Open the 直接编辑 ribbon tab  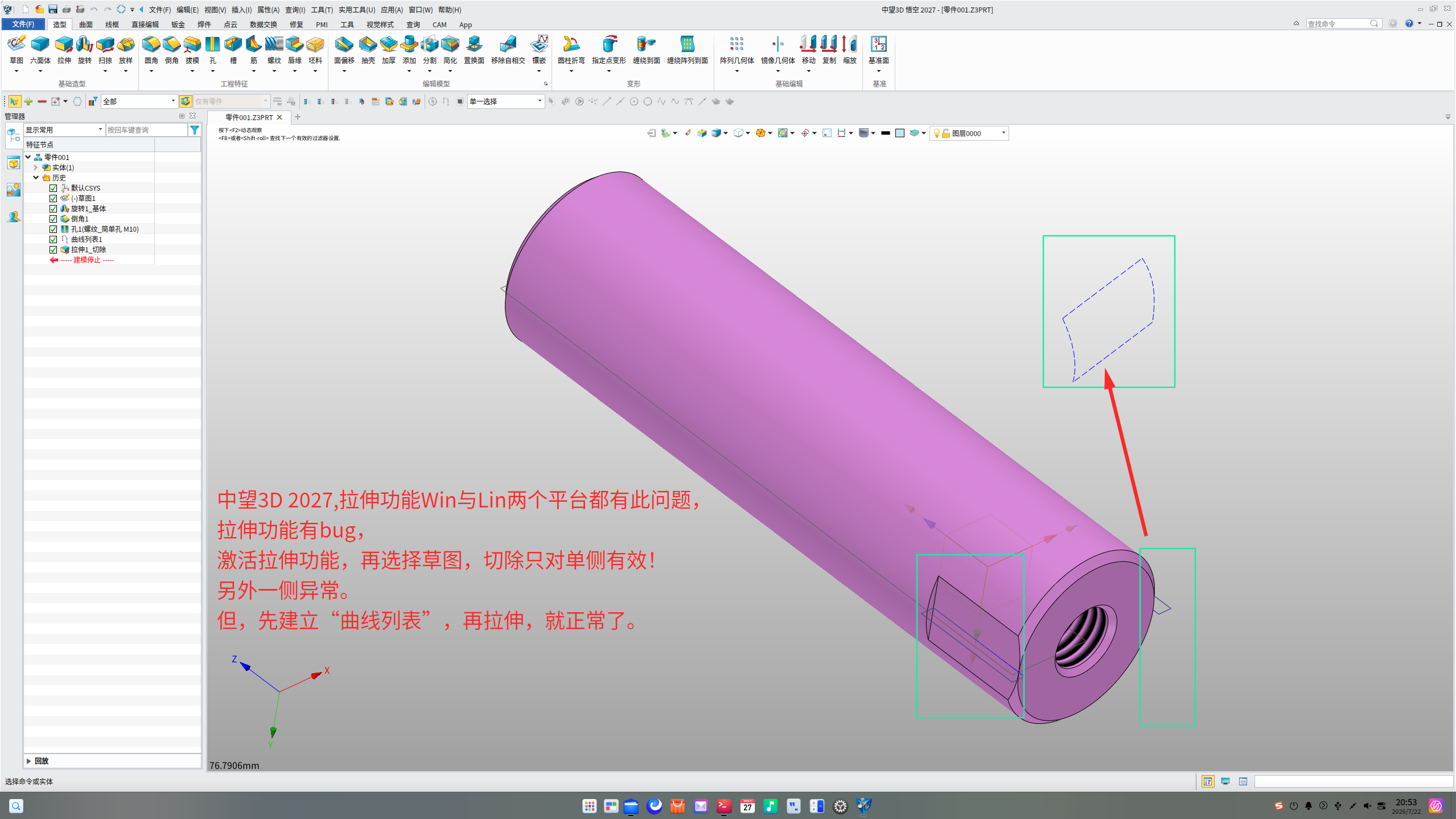tap(145, 24)
